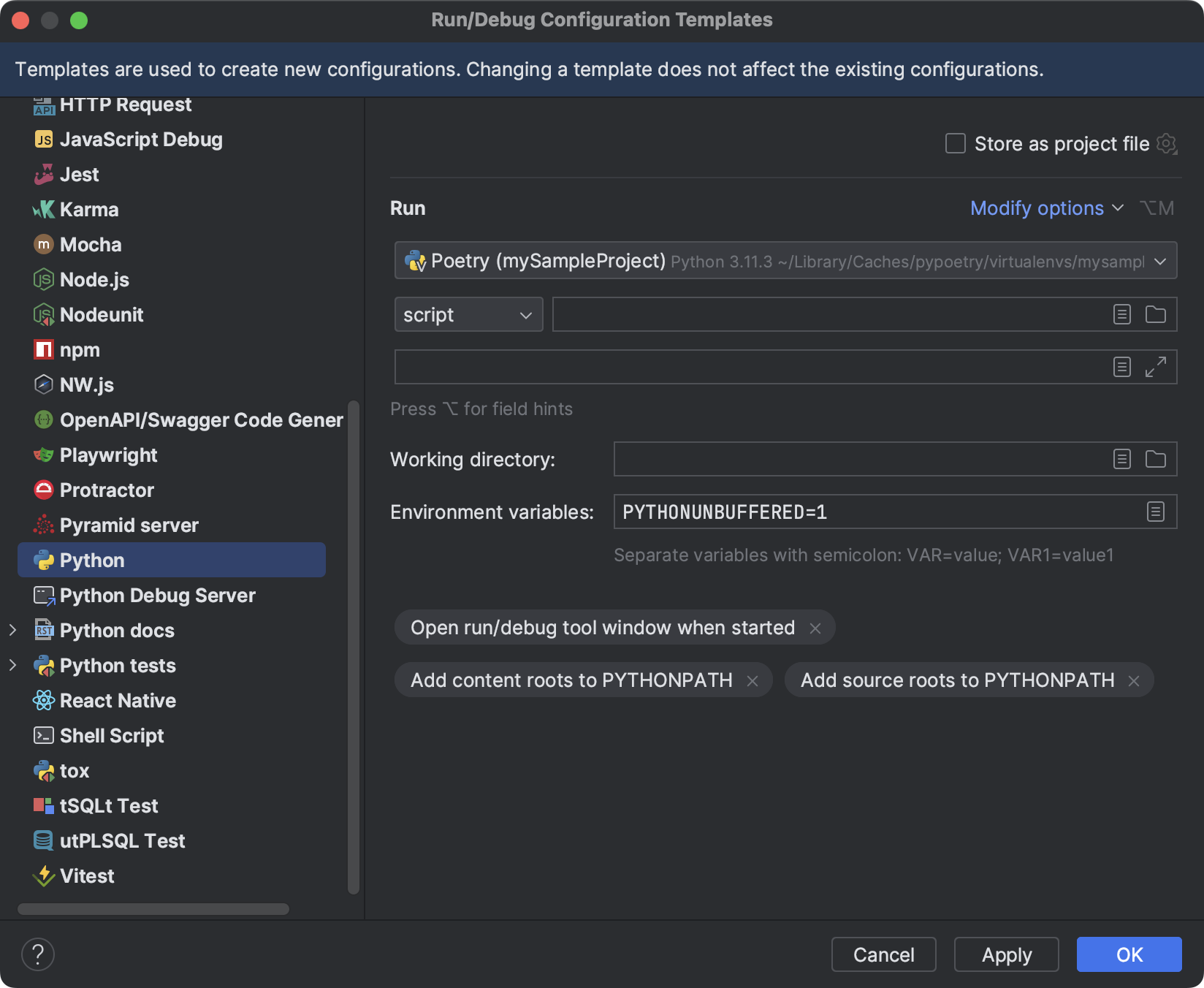Open the Environment variables editor icon
The height and width of the screenshot is (988, 1204).
1155,512
